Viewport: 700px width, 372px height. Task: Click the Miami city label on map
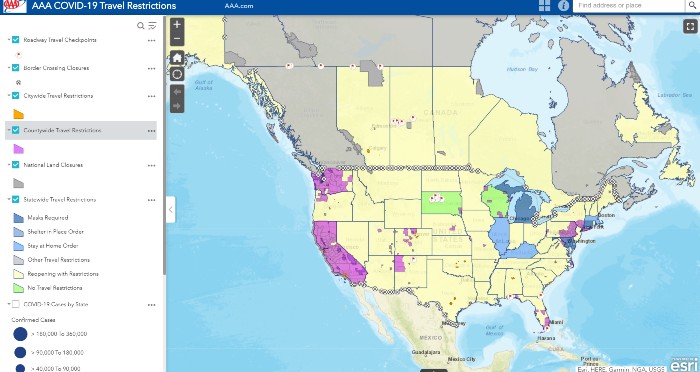coord(556,322)
